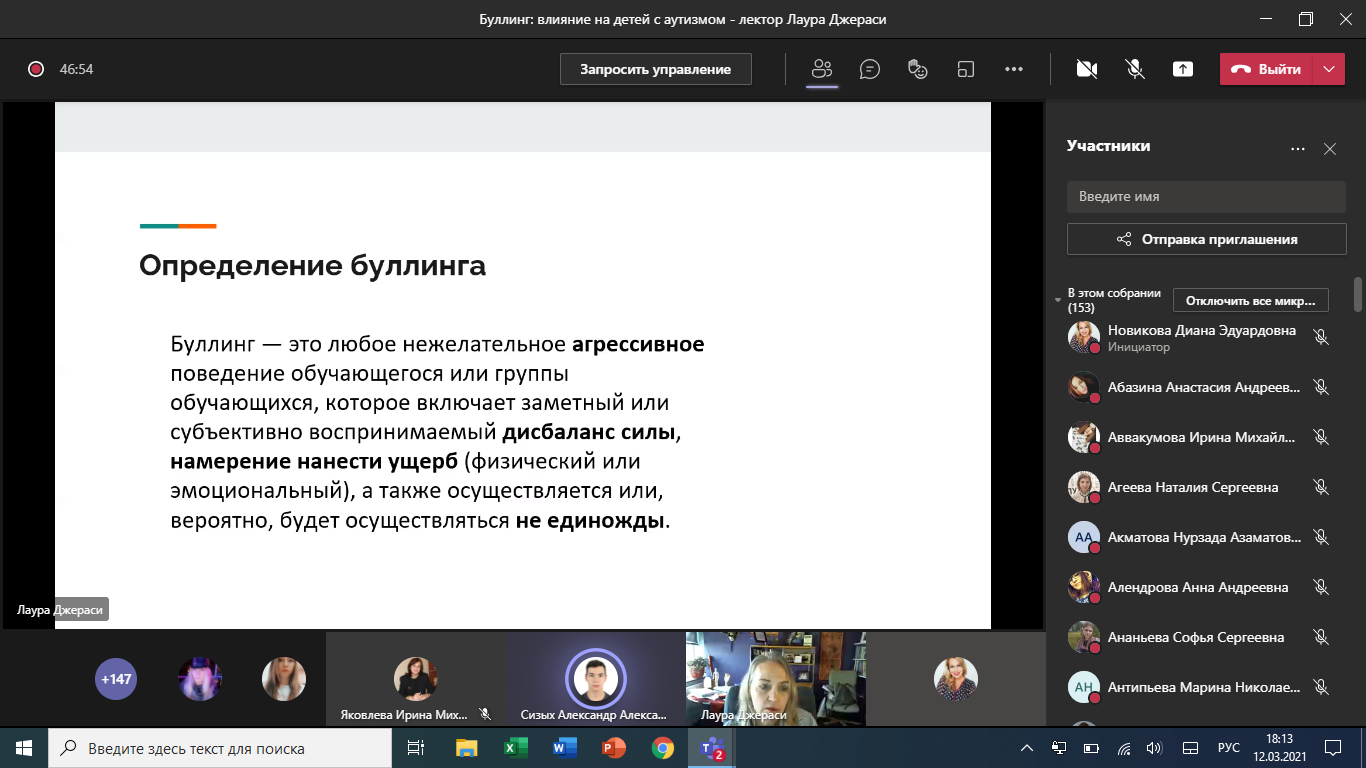Expand the dropdown arrow next to Выйти
Viewport: 1366px width, 768px height.
1329,69
